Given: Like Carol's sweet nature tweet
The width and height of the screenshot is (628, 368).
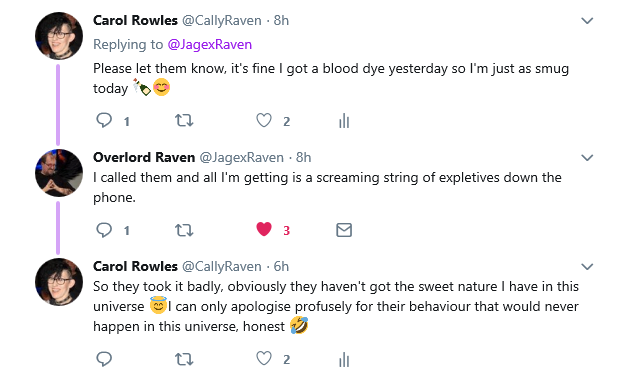Looking at the screenshot, I should 264,358.
